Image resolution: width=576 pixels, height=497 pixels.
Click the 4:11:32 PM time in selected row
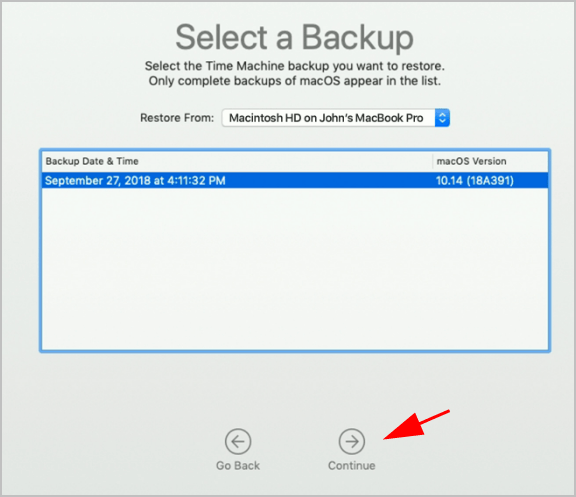(x=196, y=180)
